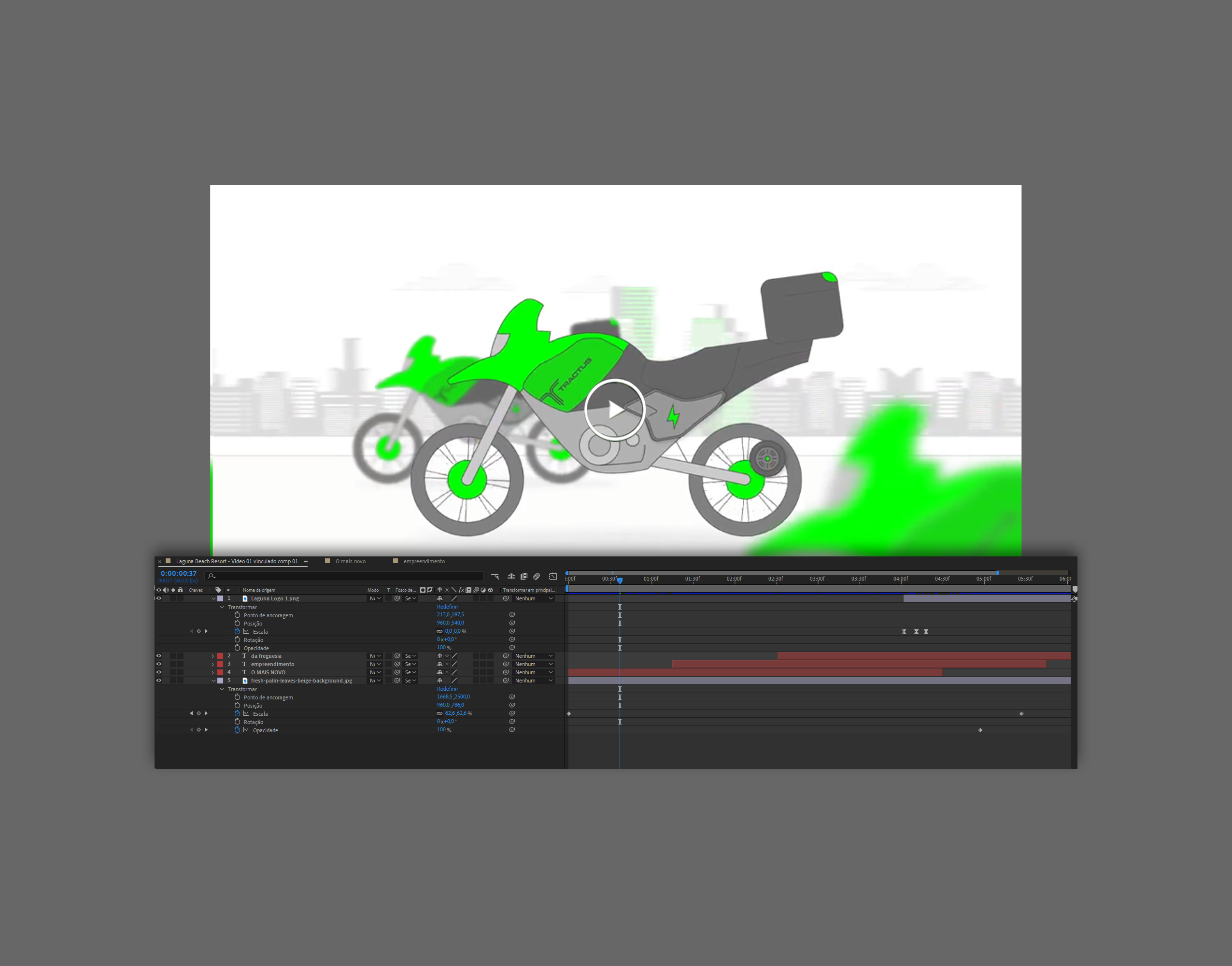Hide the Laguna Logo 1.png layer

click(159, 598)
